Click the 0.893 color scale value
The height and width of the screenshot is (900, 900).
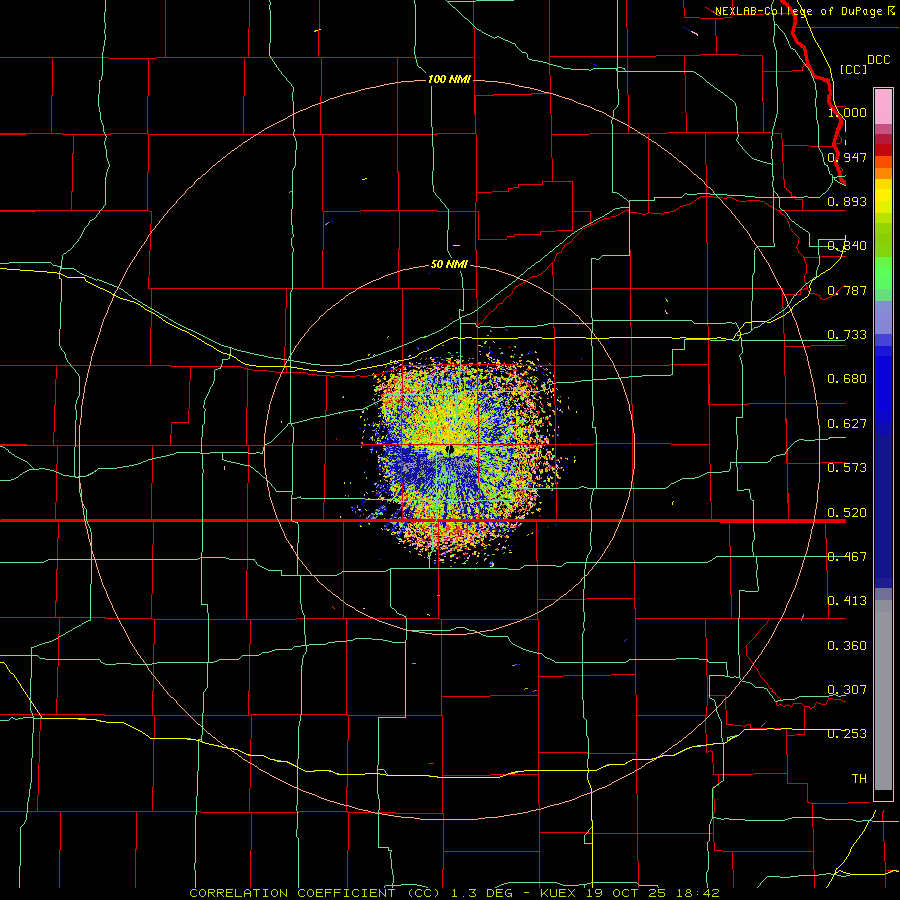[x=847, y=201]
